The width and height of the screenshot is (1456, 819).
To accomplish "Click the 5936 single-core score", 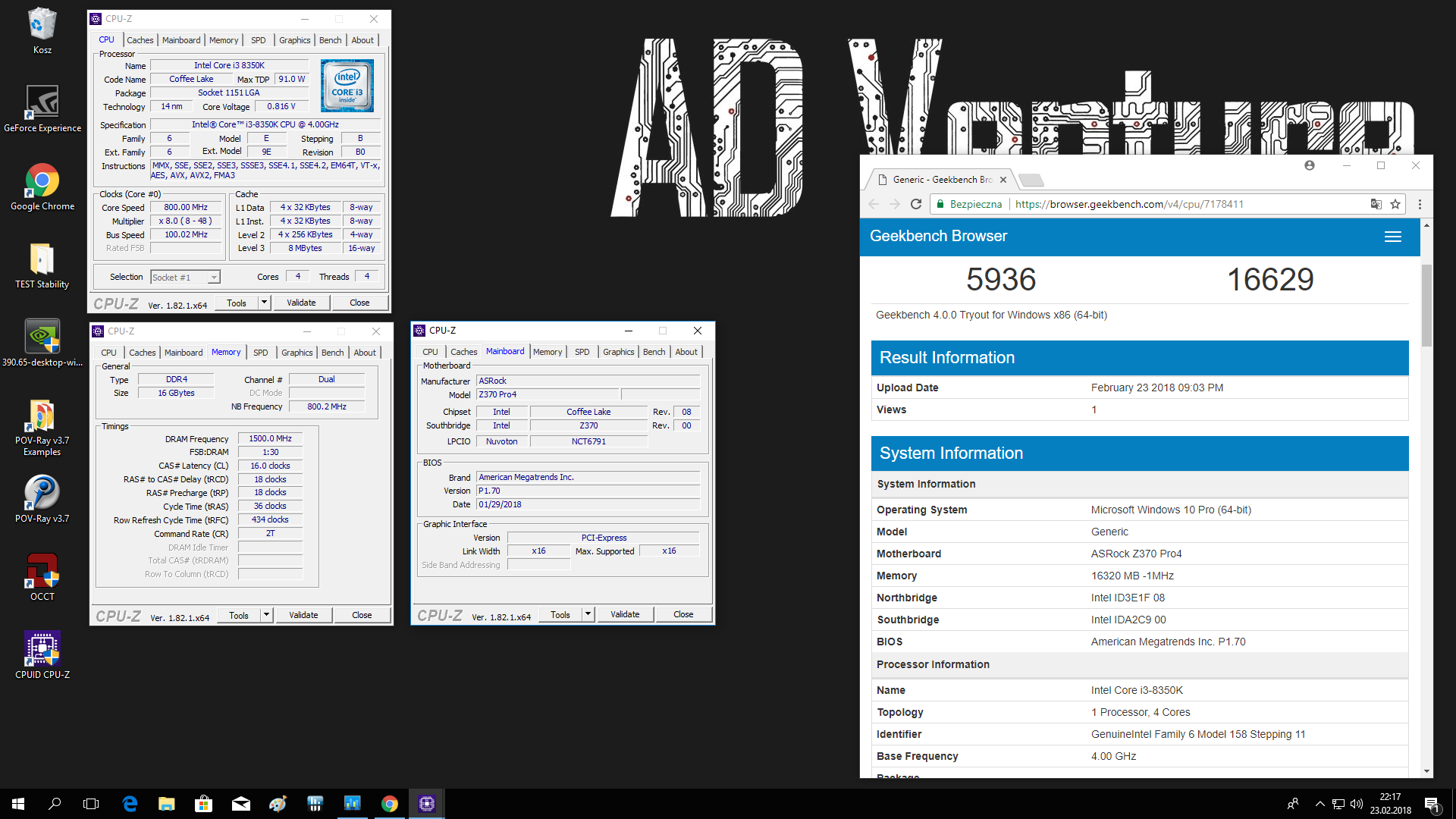I will point(1001,280).
